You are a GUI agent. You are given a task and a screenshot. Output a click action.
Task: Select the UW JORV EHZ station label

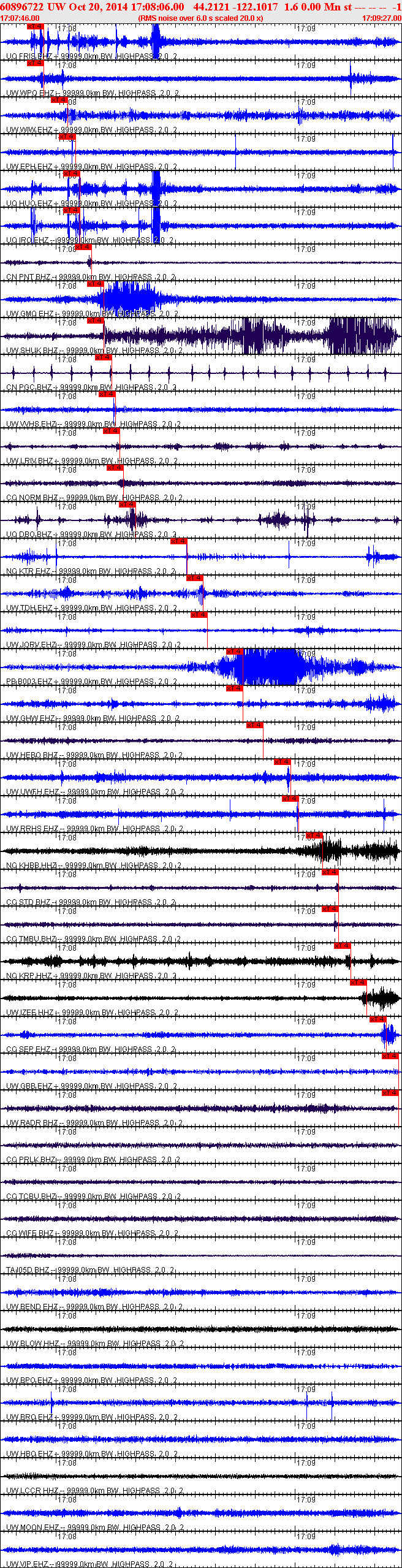(31, 645)
